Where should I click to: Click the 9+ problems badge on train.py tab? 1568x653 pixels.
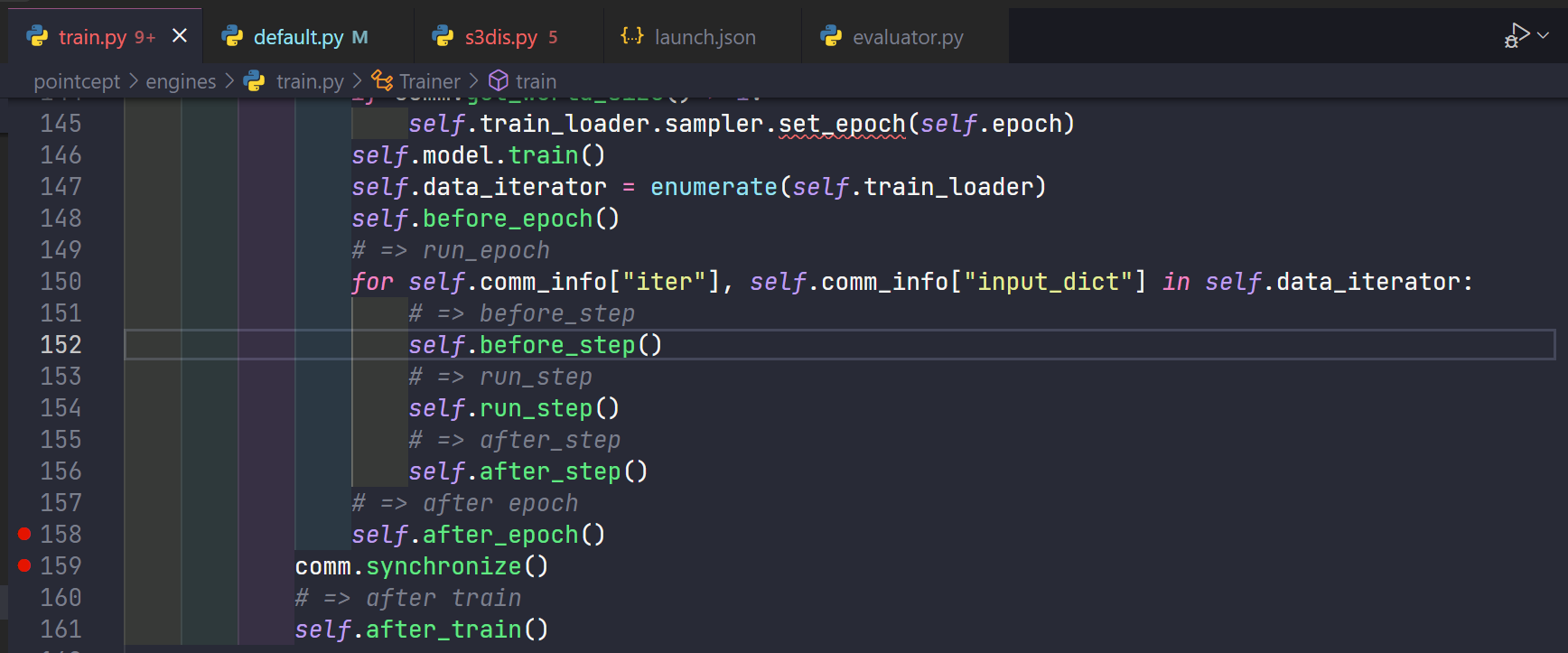tap(145, 37)
